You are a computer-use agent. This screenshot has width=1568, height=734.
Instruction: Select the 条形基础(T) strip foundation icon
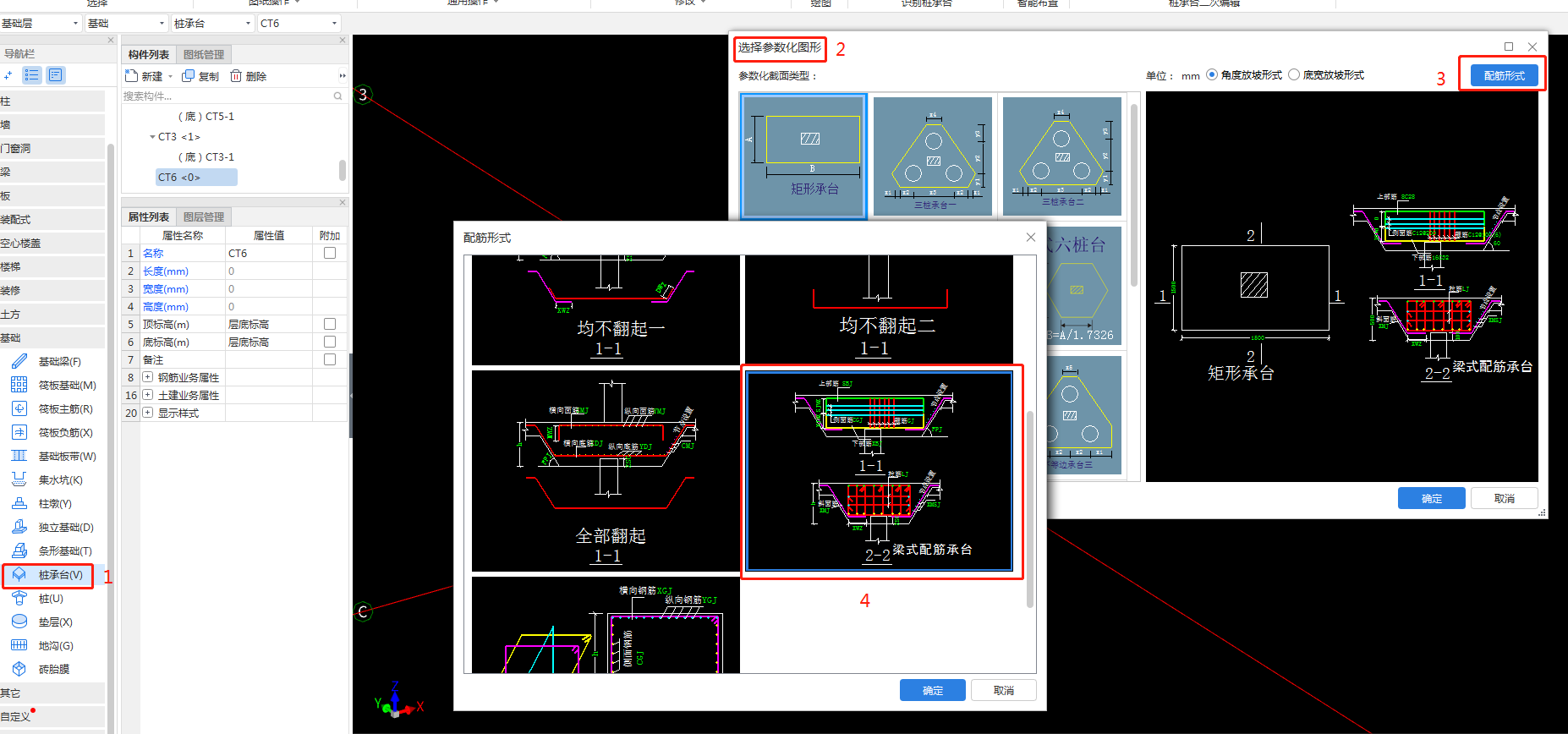tap(19, 550)
